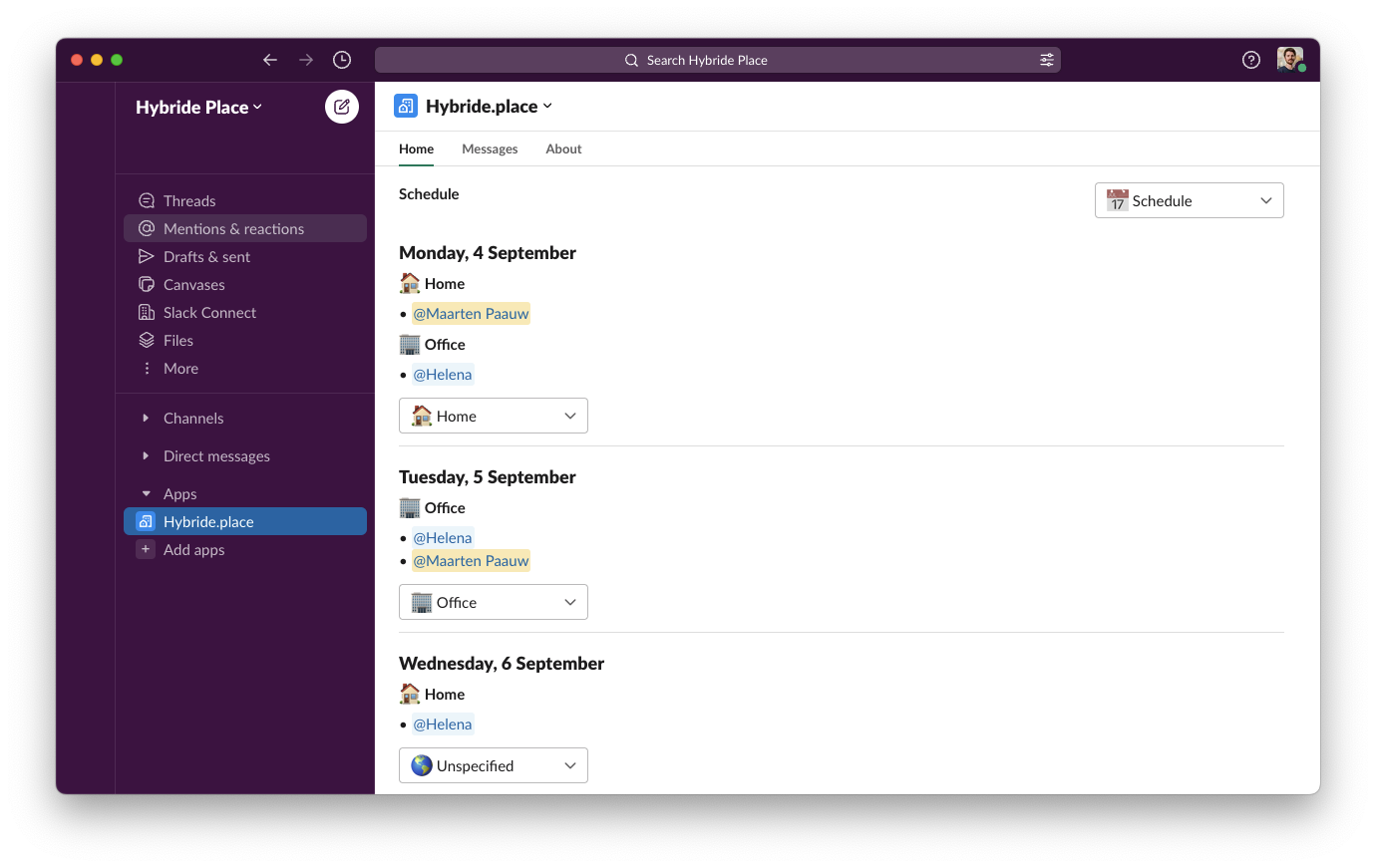Open the user profile avatar
Screen dimensions: 1376x868
(x=1290, y=60)
